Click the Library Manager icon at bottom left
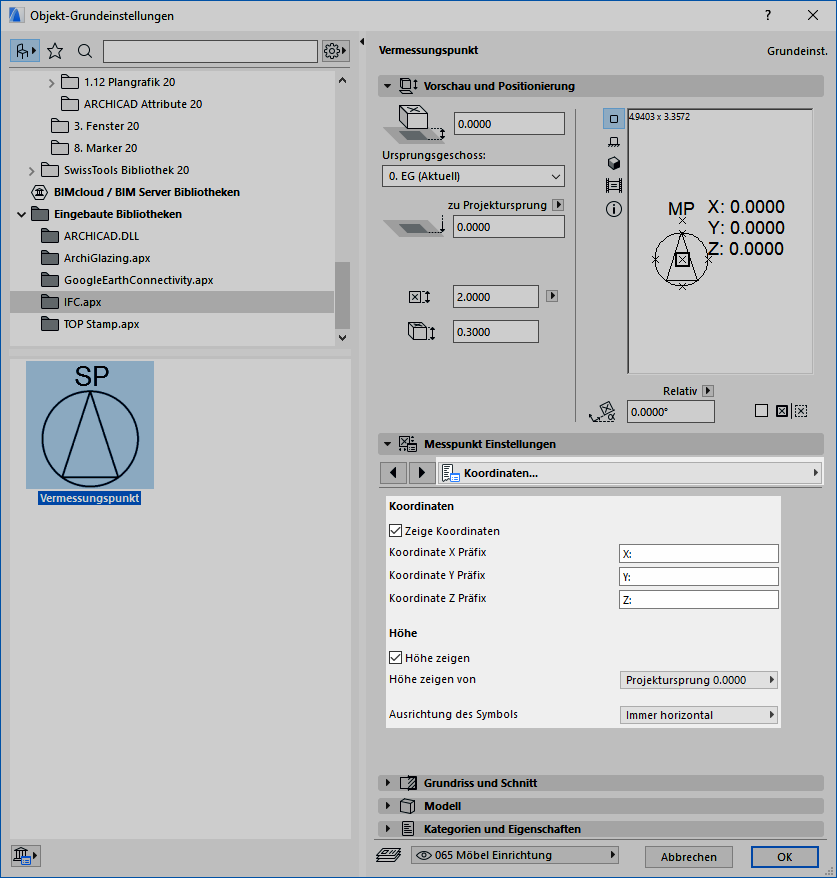This screenshot has width=837, height=878. pos(25,855)
